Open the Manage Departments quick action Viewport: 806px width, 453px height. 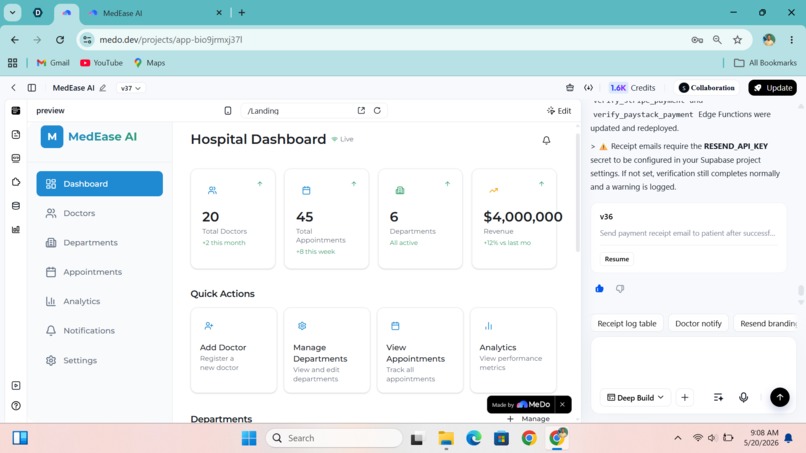point(326,350)
